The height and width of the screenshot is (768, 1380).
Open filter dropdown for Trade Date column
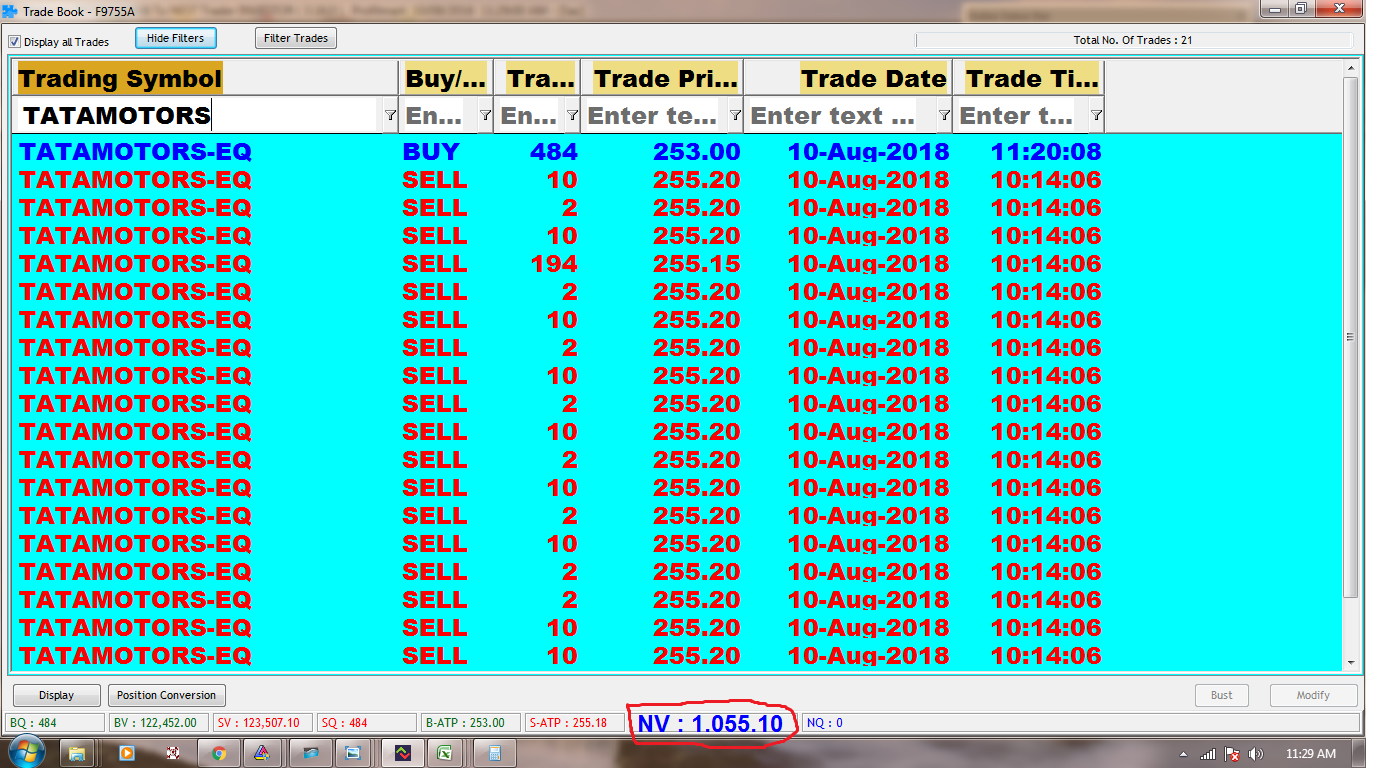[x=943, y=116]
